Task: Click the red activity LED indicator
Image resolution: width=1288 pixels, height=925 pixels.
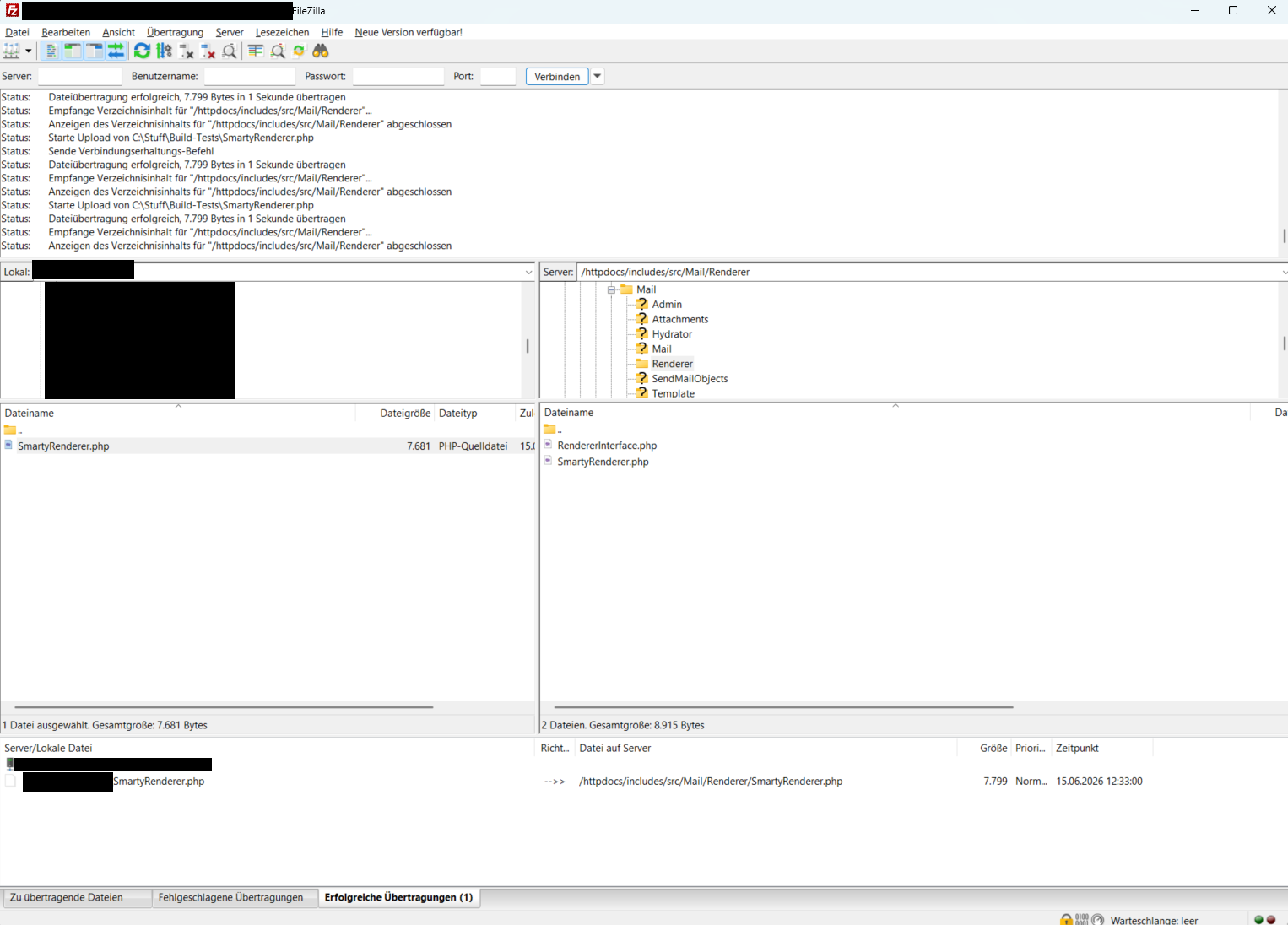Action: click(x=1271, y=920)
